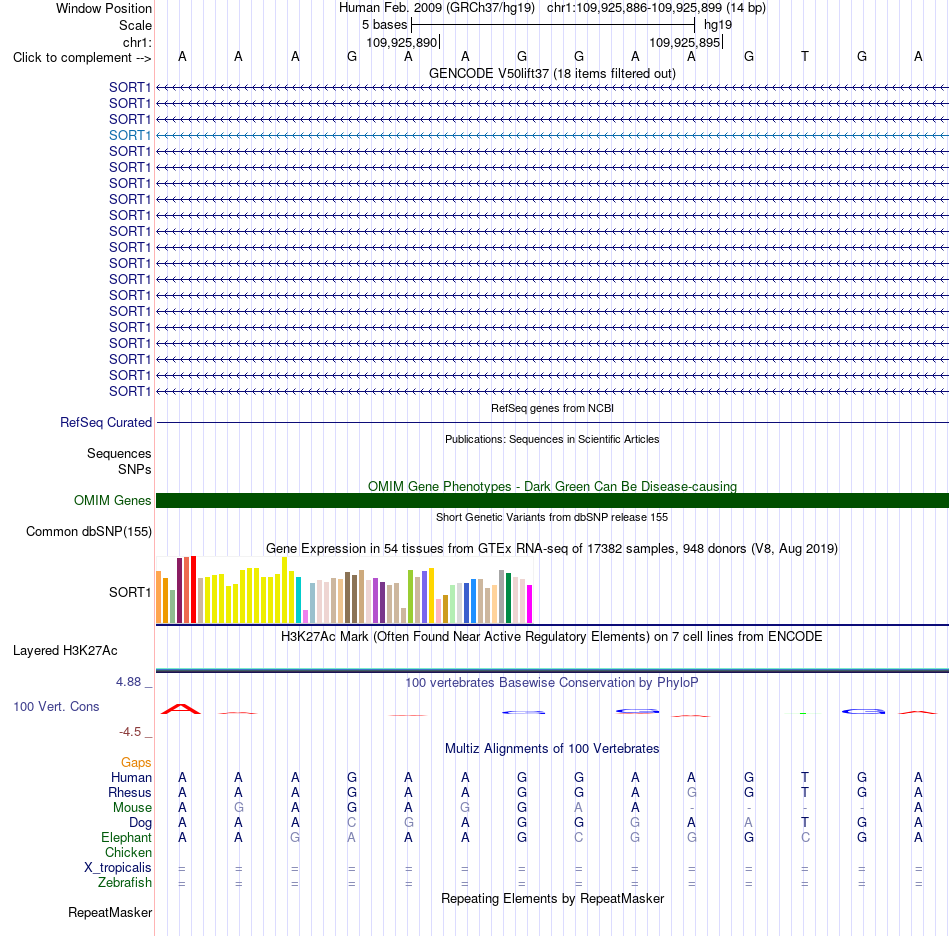Click the grey G mismatch in the Rhesus row
Viewport: 950px width, 936px height.
click(691, 792)
